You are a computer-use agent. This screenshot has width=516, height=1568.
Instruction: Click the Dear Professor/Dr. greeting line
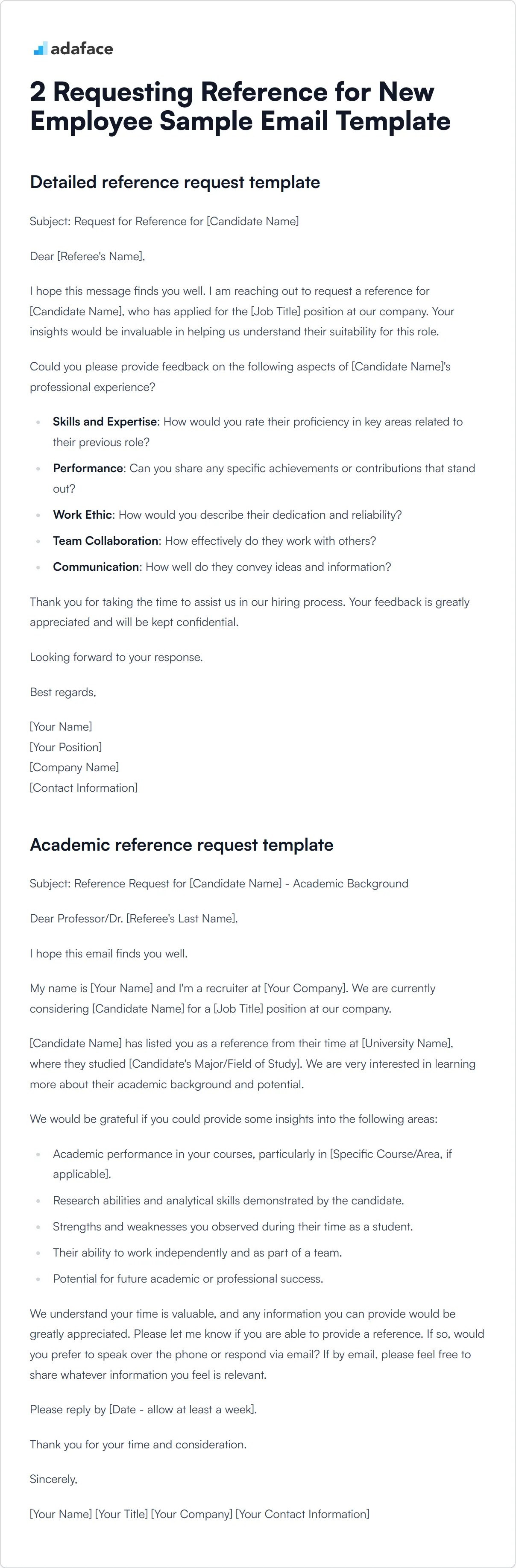point(134,919)
